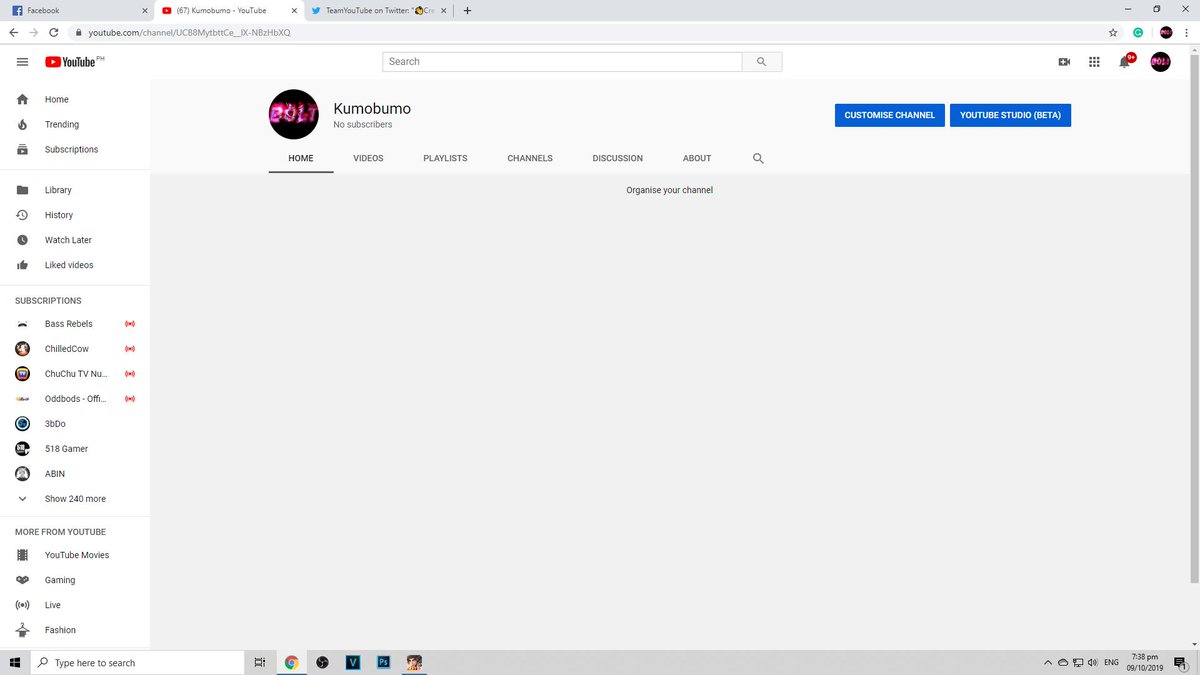Open a new browser tab
This screenshot has height=675, width=1200.
pyautogui.click(x=467, y=11)
